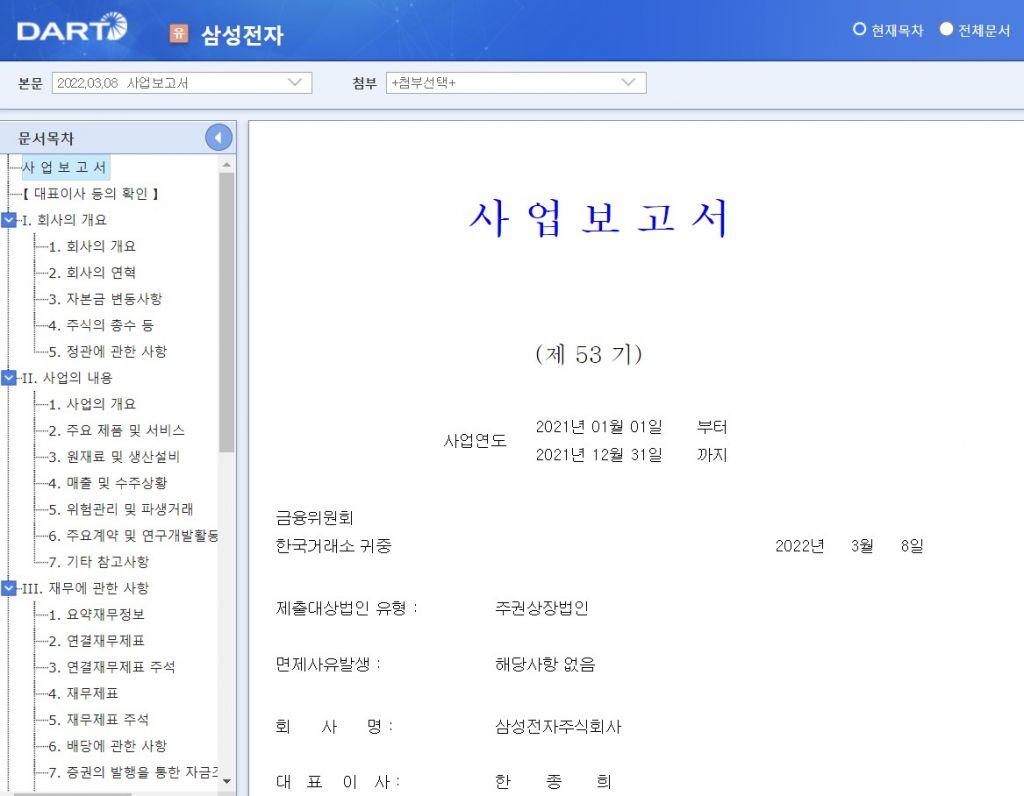Collapse the III. 재무에 관한 사항 section

tap(9, 588)
